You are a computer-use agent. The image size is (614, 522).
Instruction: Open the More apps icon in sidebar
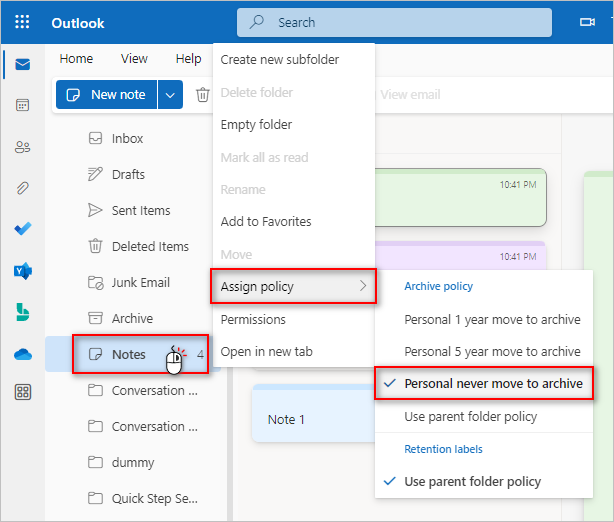(23, 392)
